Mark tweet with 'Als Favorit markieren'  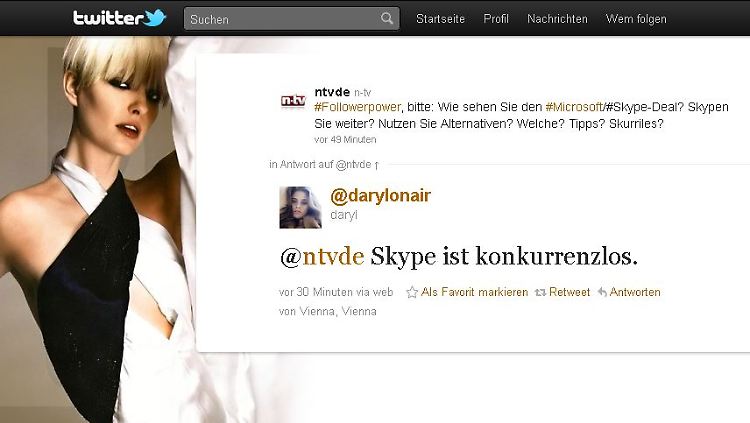pyautogui.click(x=474, y=292)
